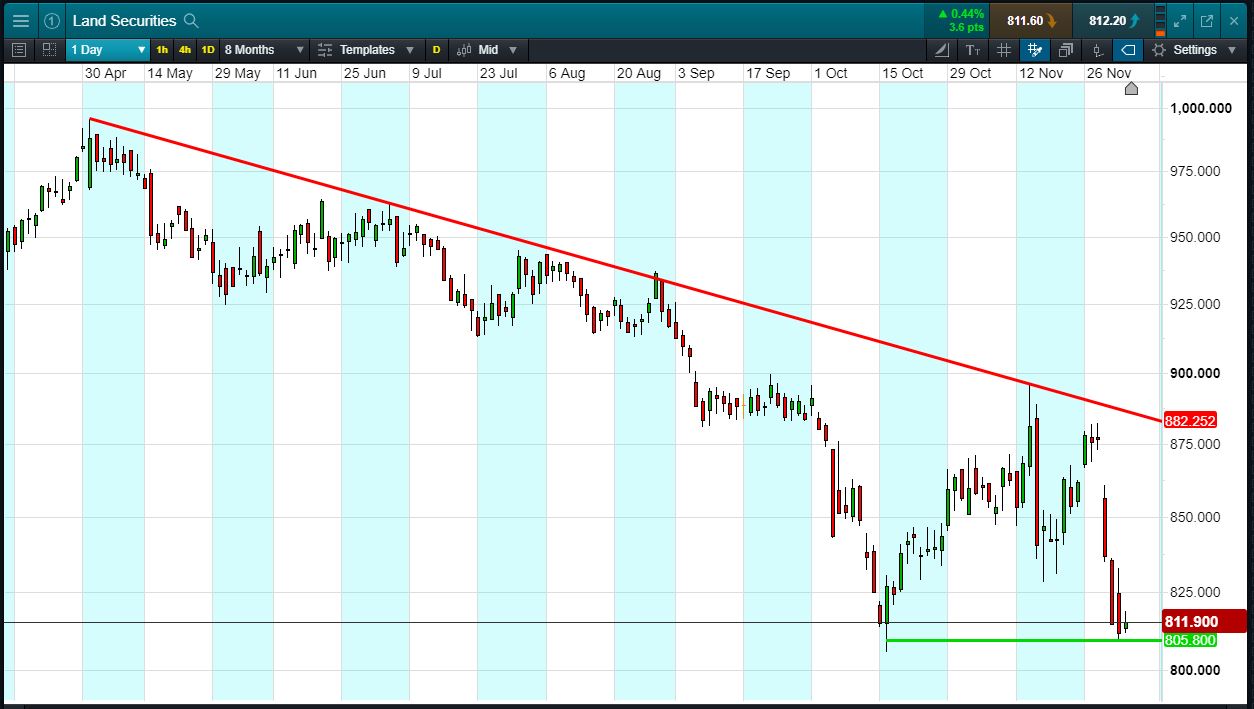Click the sentiment level bars indicator

tap(1160, 20)
